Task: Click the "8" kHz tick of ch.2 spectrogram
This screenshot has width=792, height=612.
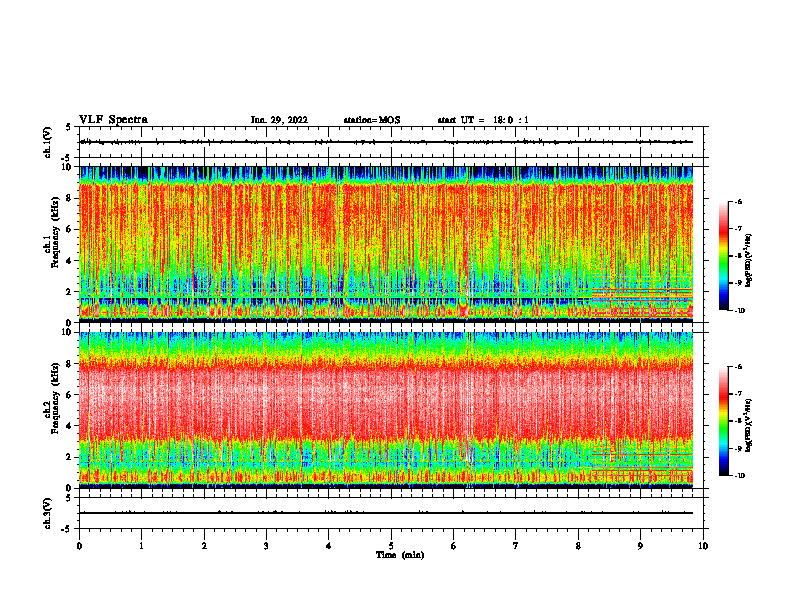Action: click(x=70, y=364)
